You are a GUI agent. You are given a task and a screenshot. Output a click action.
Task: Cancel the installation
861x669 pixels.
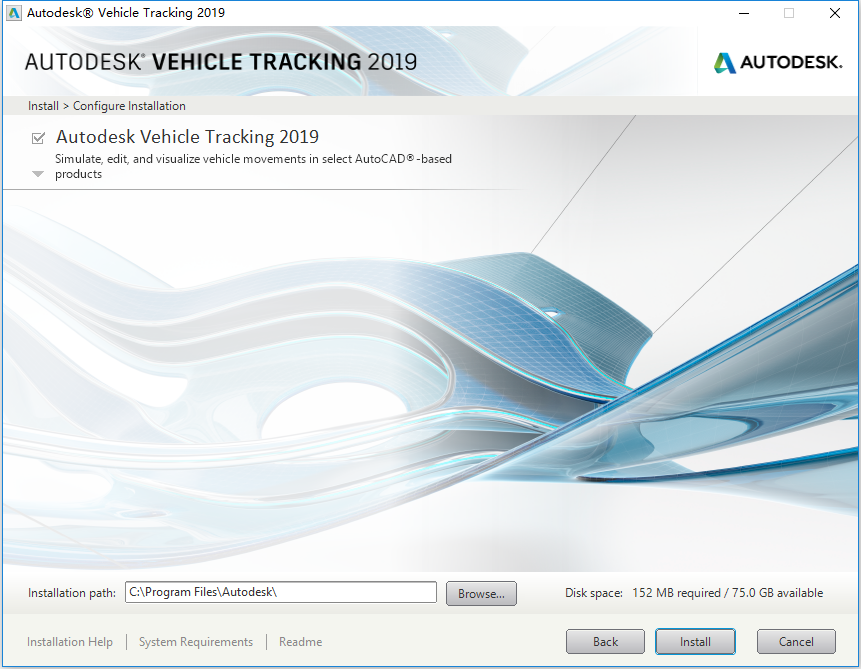(796, 642)
